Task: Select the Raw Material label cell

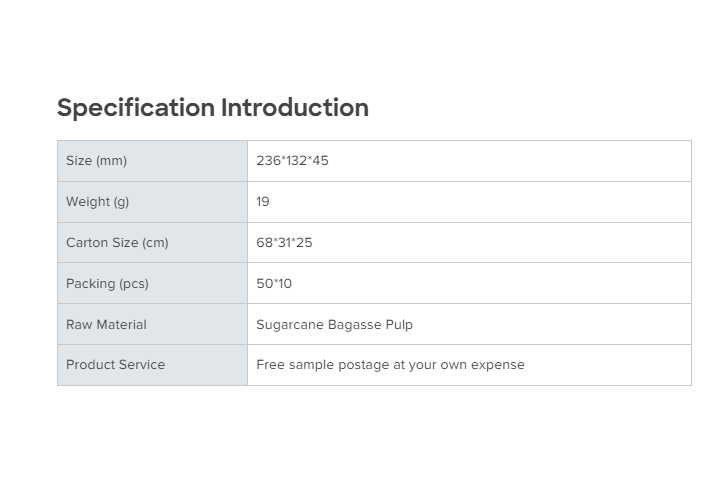Action: [106, 325]
